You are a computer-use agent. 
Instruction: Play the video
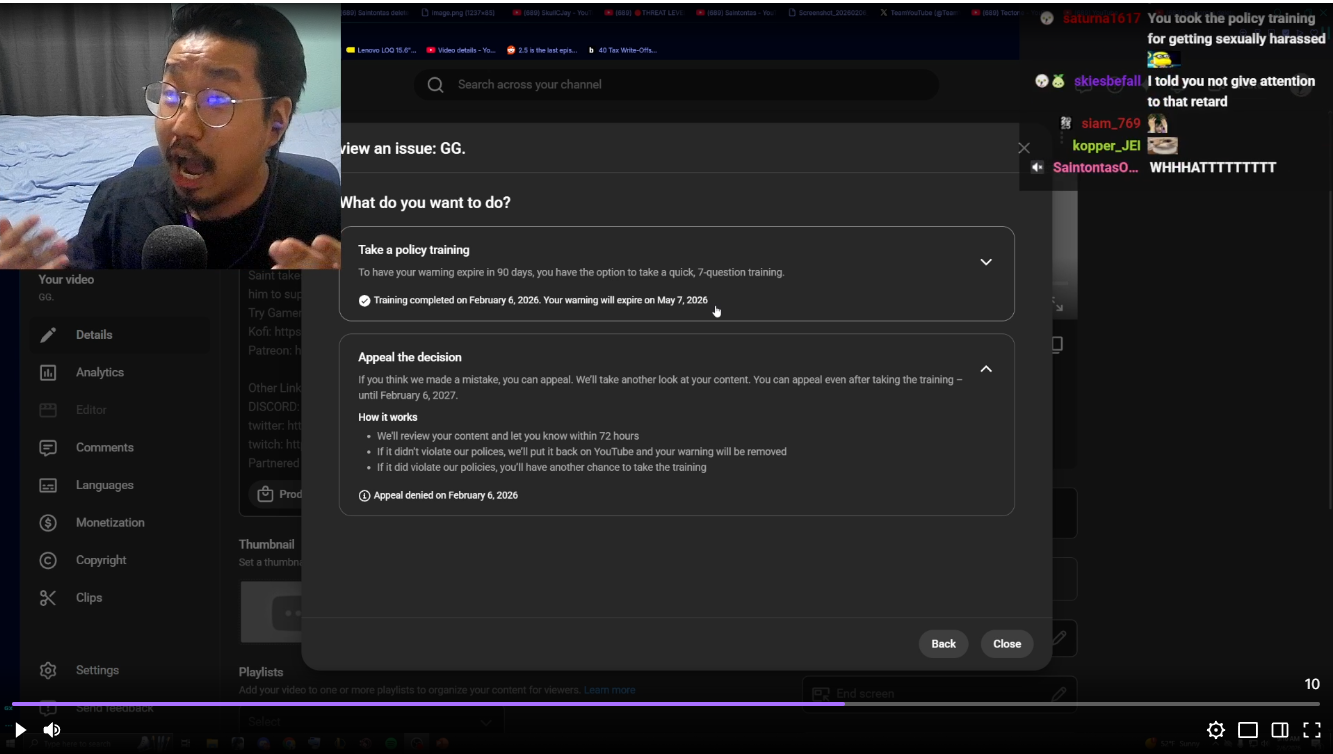click(x=20, y=730)
